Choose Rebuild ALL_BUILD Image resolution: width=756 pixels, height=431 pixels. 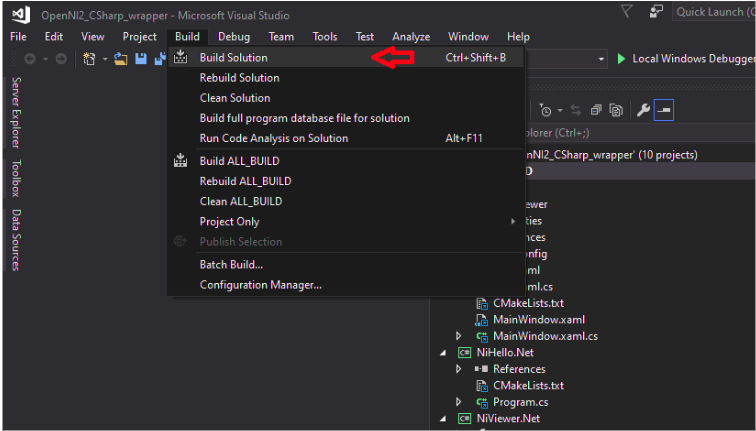coord(346,181)
